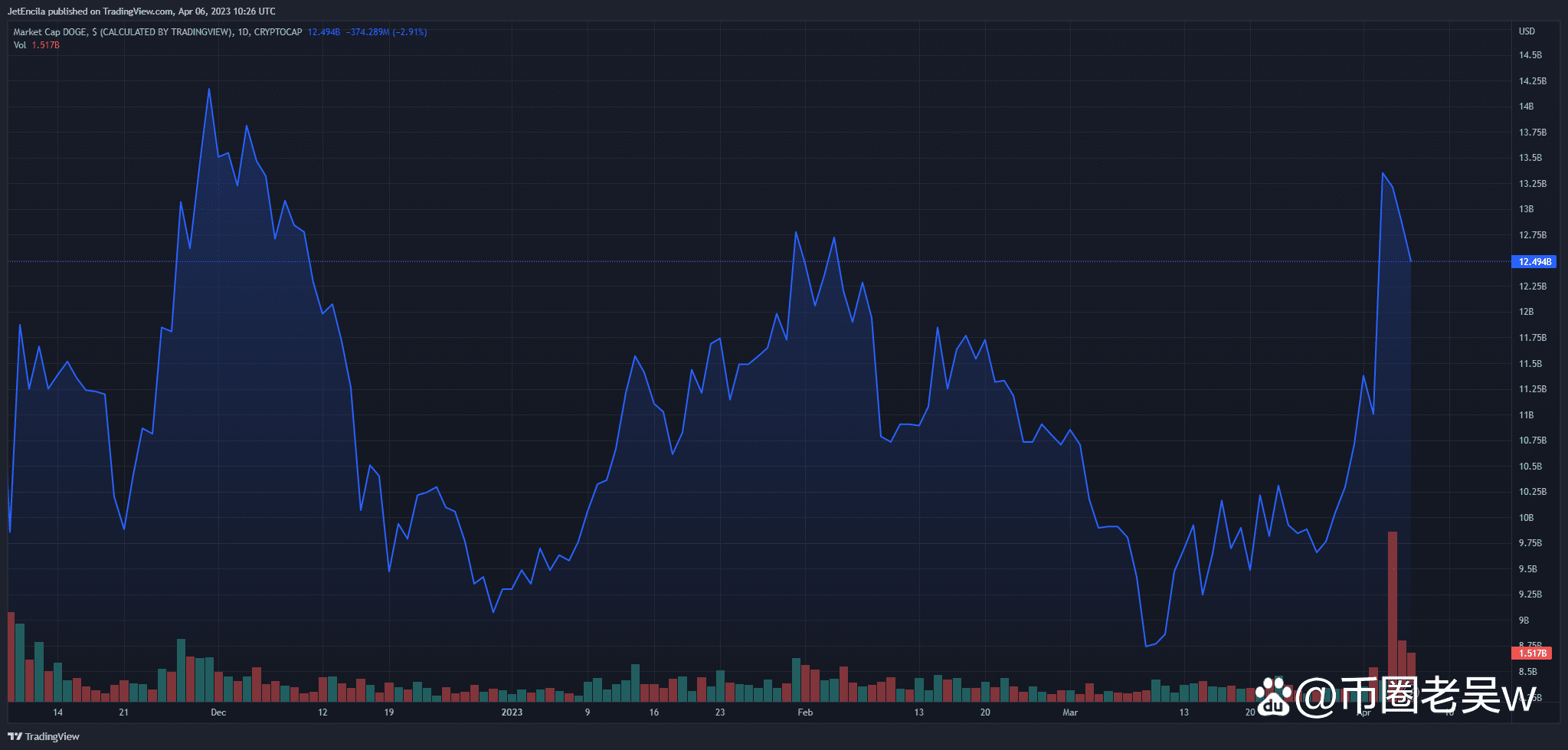This screenshot has width=1568, height=750.
Task: Click the 23 date label on the time axis
Action: click(720, 712)
